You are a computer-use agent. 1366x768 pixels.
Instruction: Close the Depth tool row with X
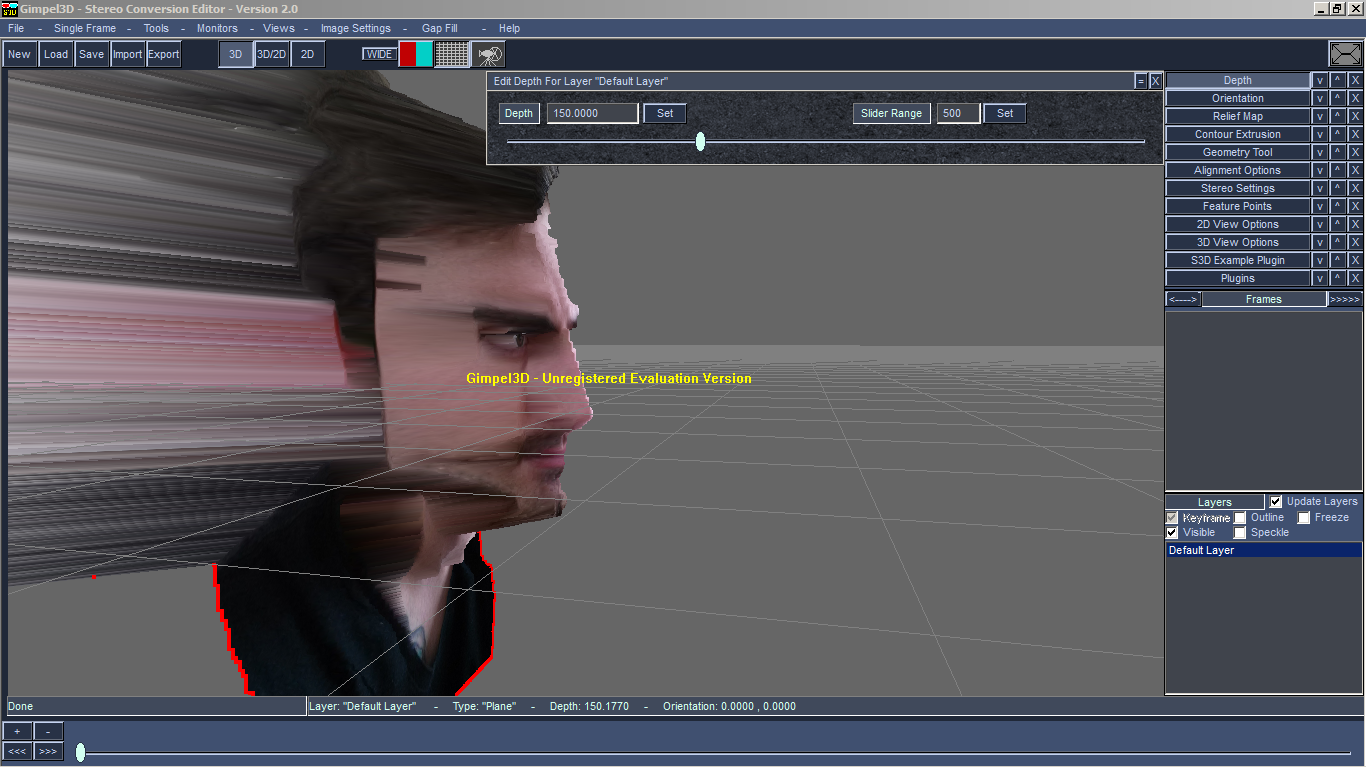point(1355,81)
